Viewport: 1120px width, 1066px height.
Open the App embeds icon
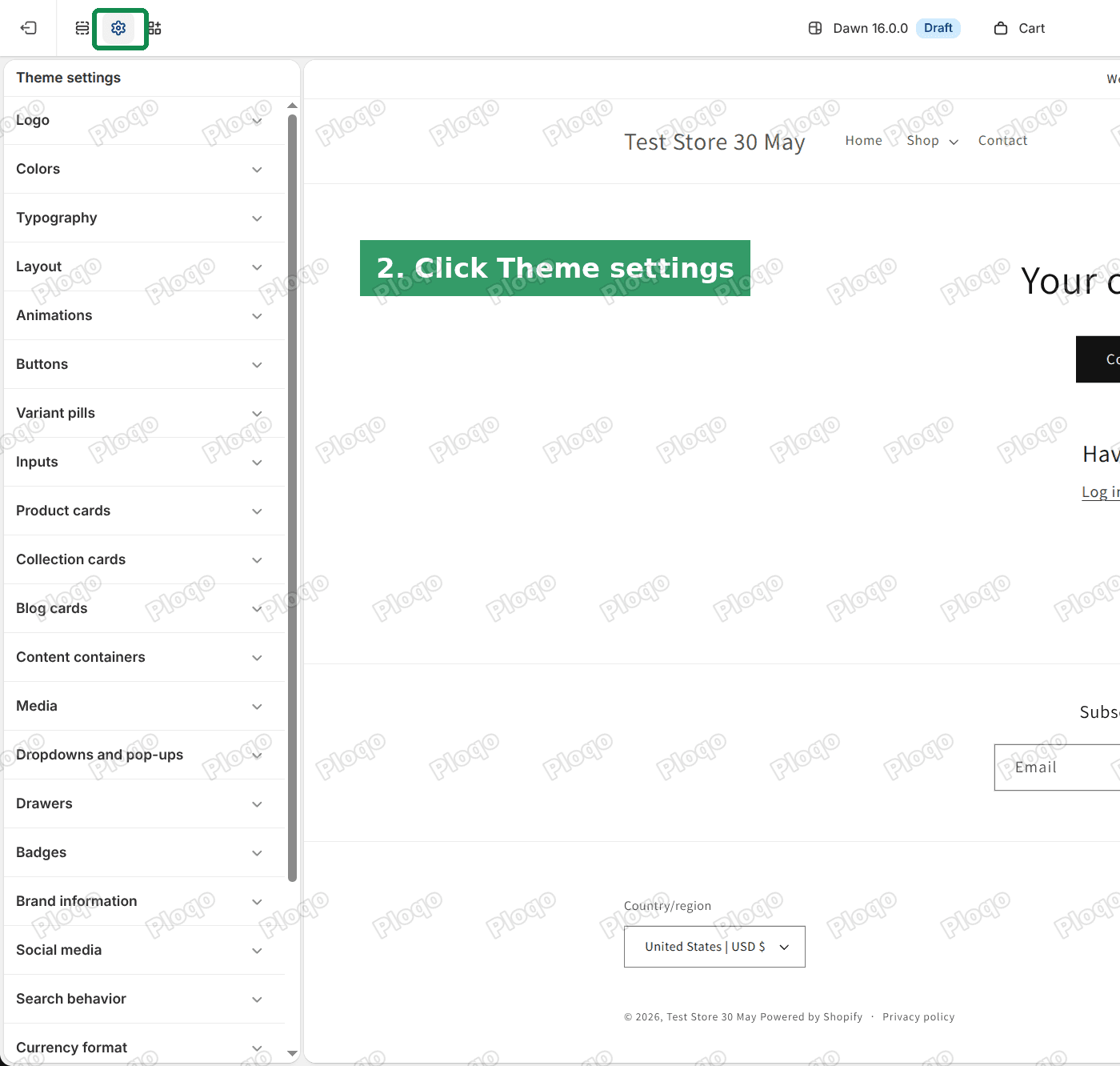(x=154, y=28)
